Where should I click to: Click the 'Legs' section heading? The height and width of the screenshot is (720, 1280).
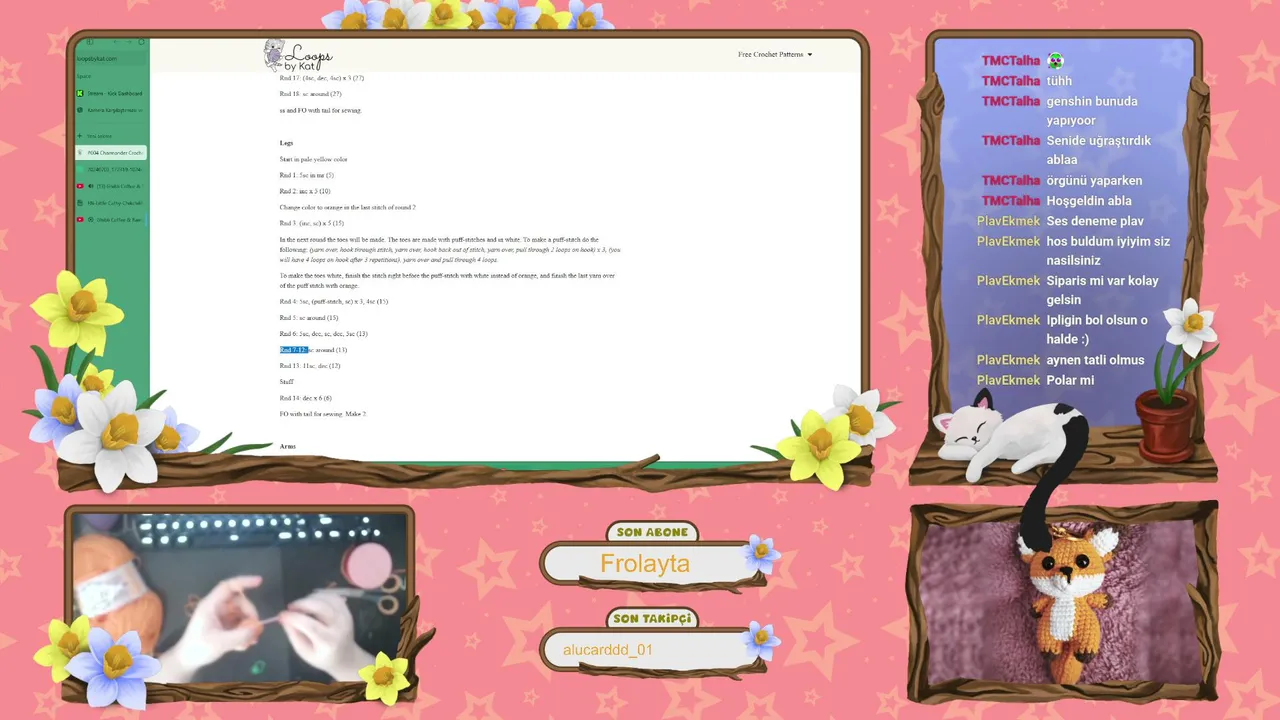[286, 143]
